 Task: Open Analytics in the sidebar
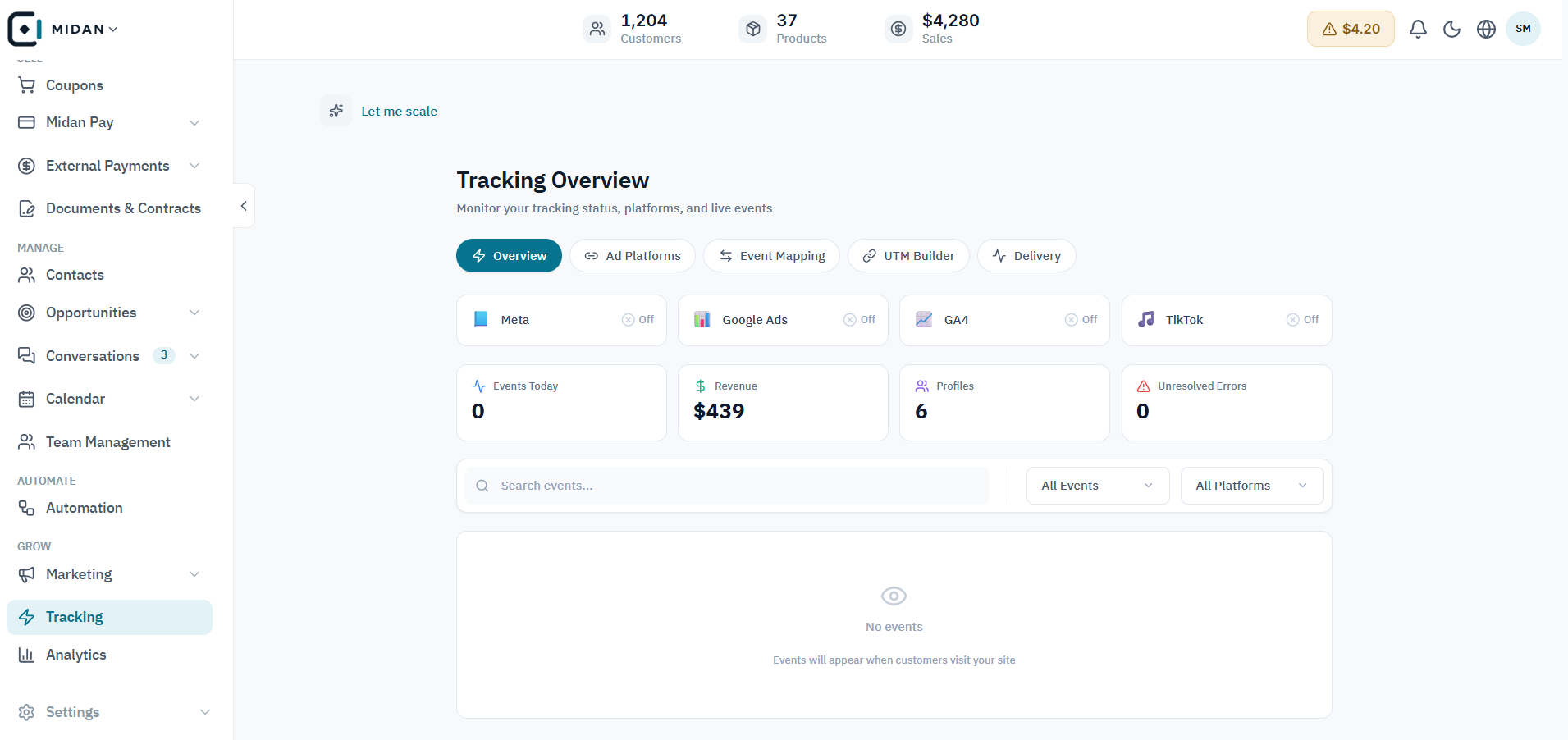pyautogui.click(x=110, y=655)
